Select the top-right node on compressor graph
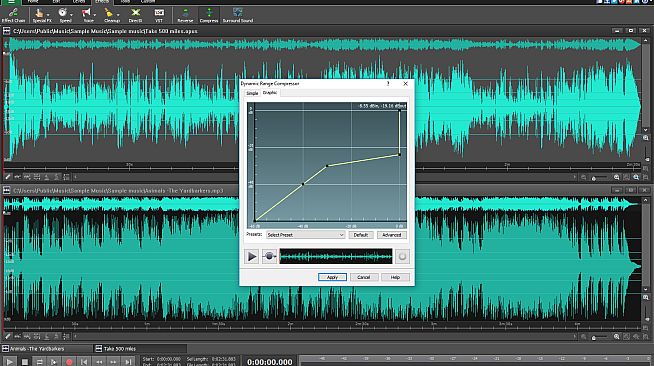Screen dimensions: 654x366 (400, 111)
